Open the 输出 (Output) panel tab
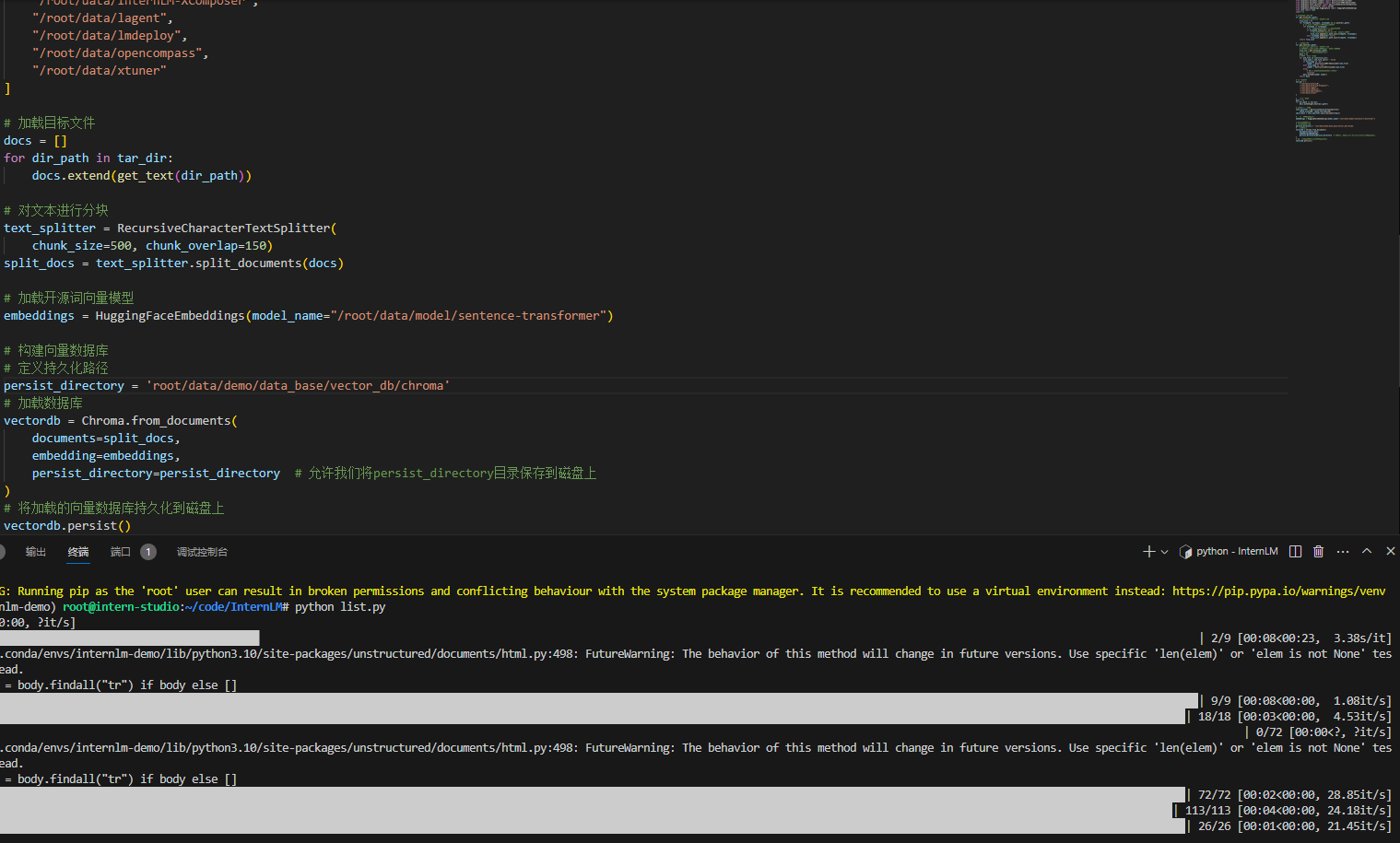 coord(36,552)
